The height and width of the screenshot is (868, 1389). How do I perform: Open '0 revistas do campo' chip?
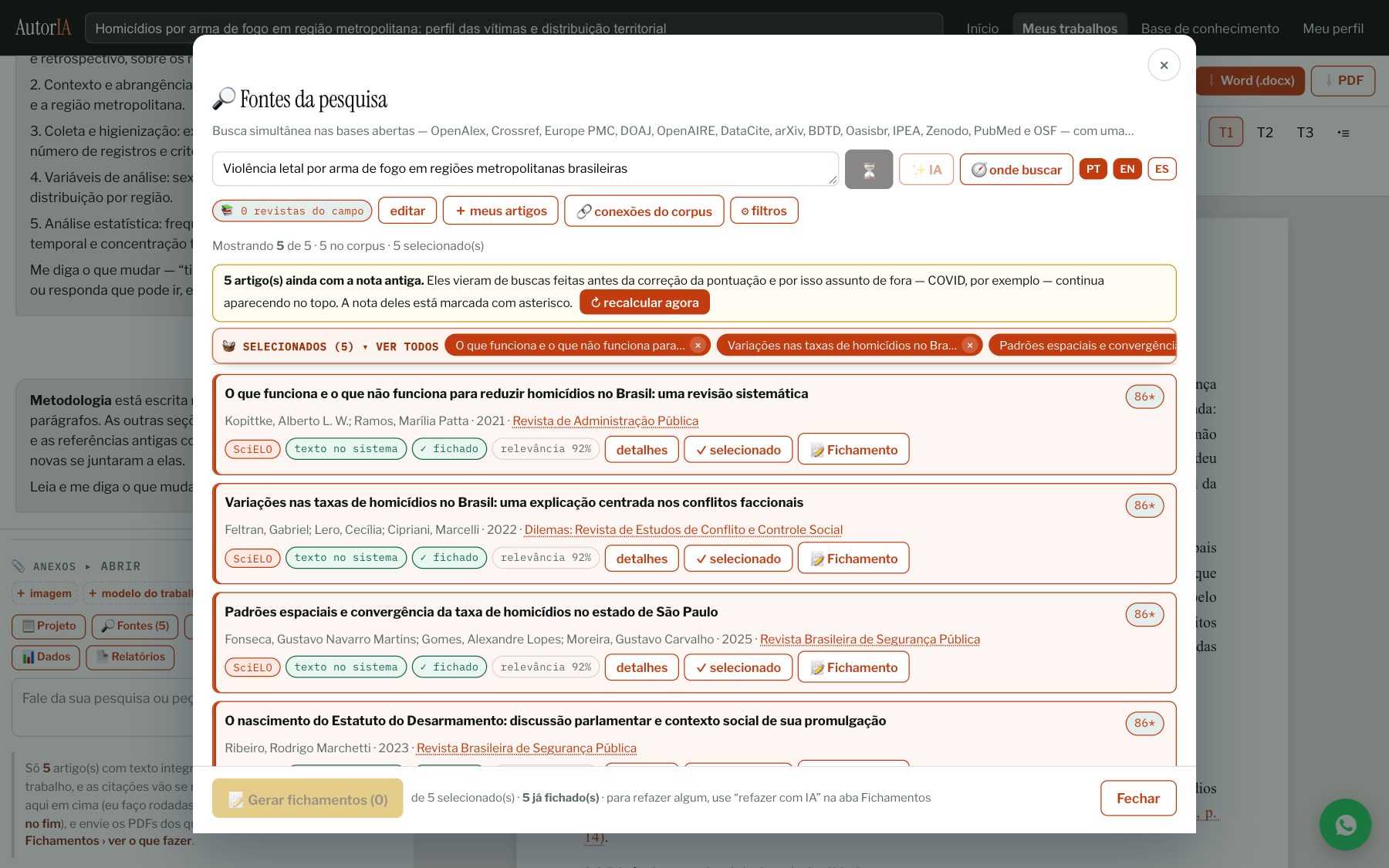(292, 211)
